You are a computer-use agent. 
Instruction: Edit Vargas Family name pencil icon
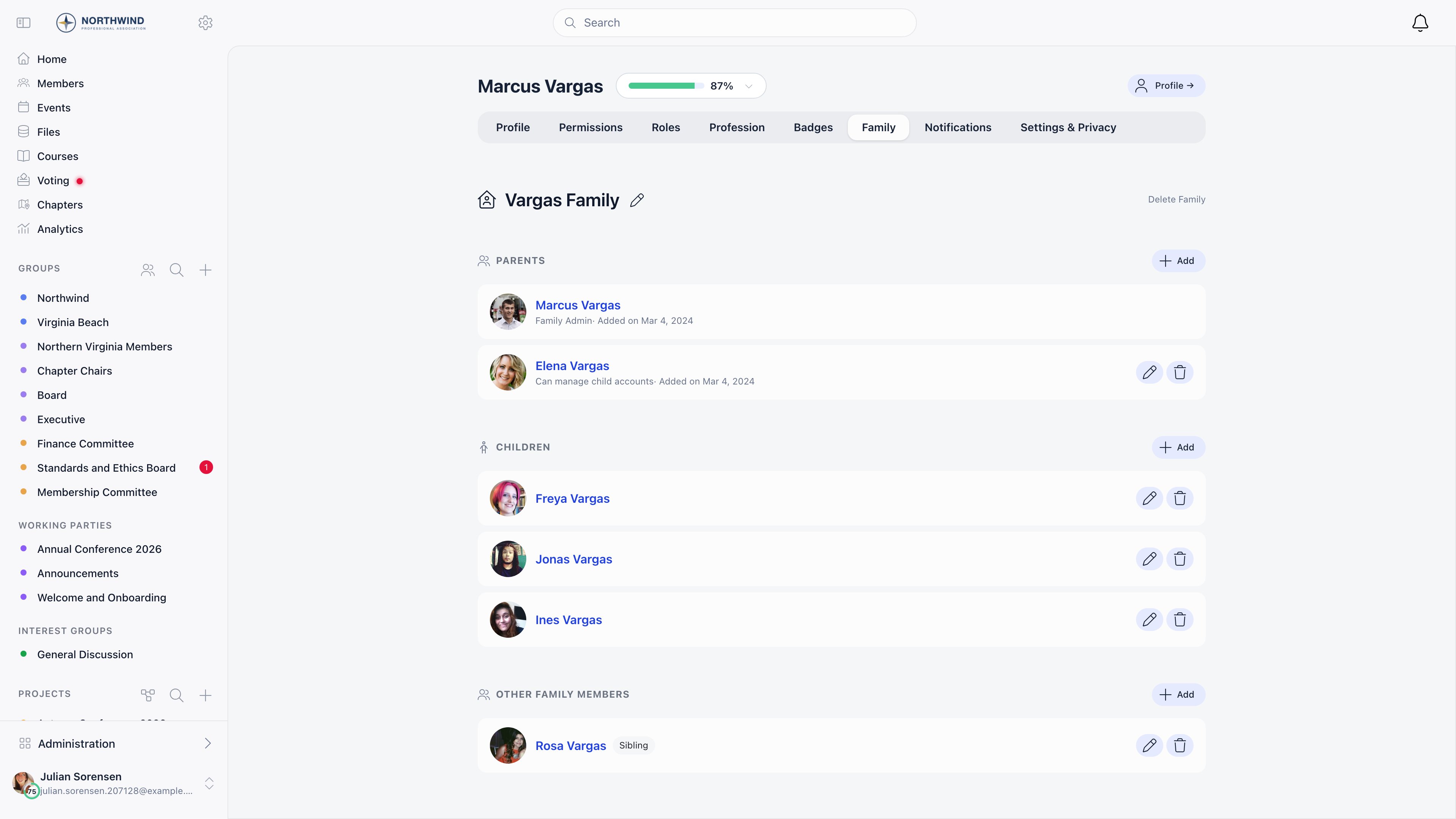pyautogui.click(x=637, y=200)
